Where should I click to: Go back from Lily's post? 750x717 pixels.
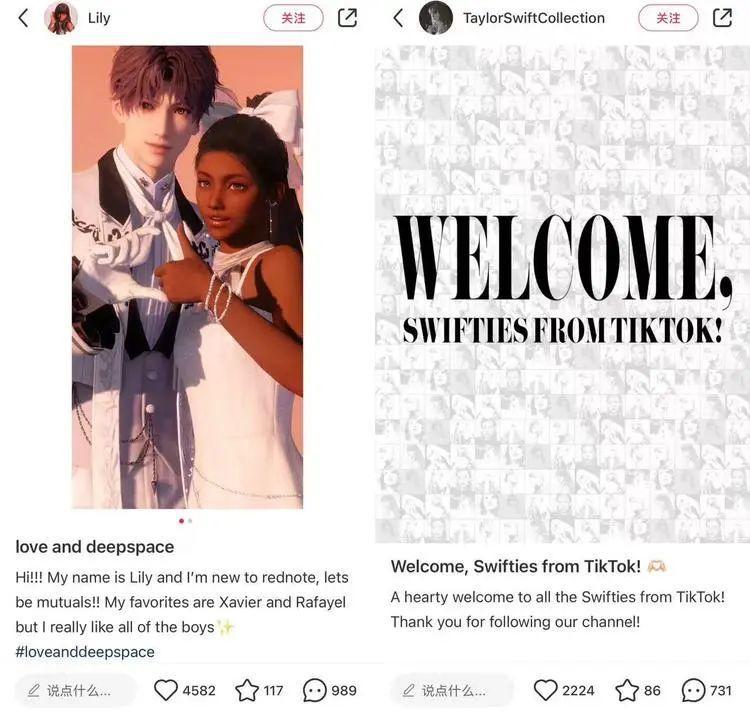tap(23, 18)
